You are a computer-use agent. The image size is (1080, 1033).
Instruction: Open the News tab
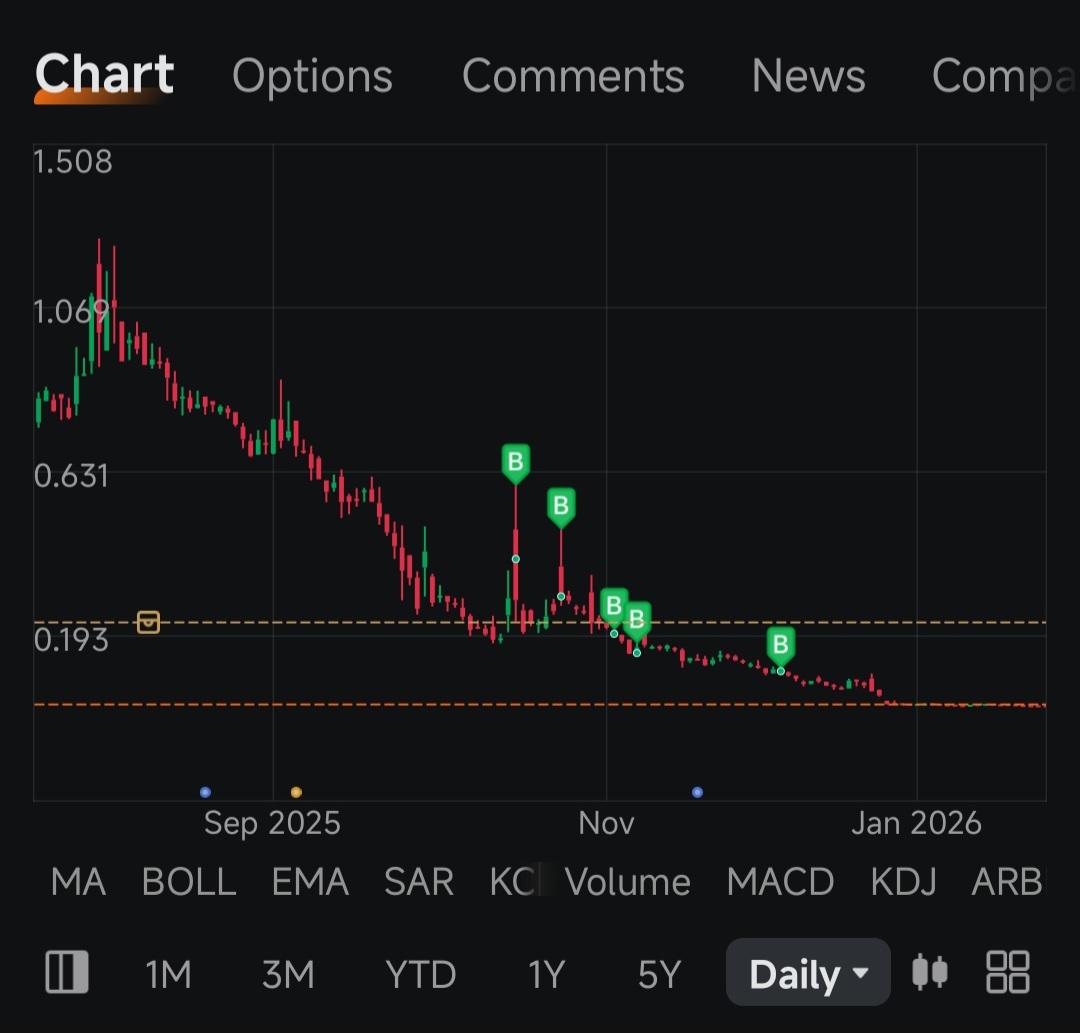pyautogui.click(x=808, y=76)
